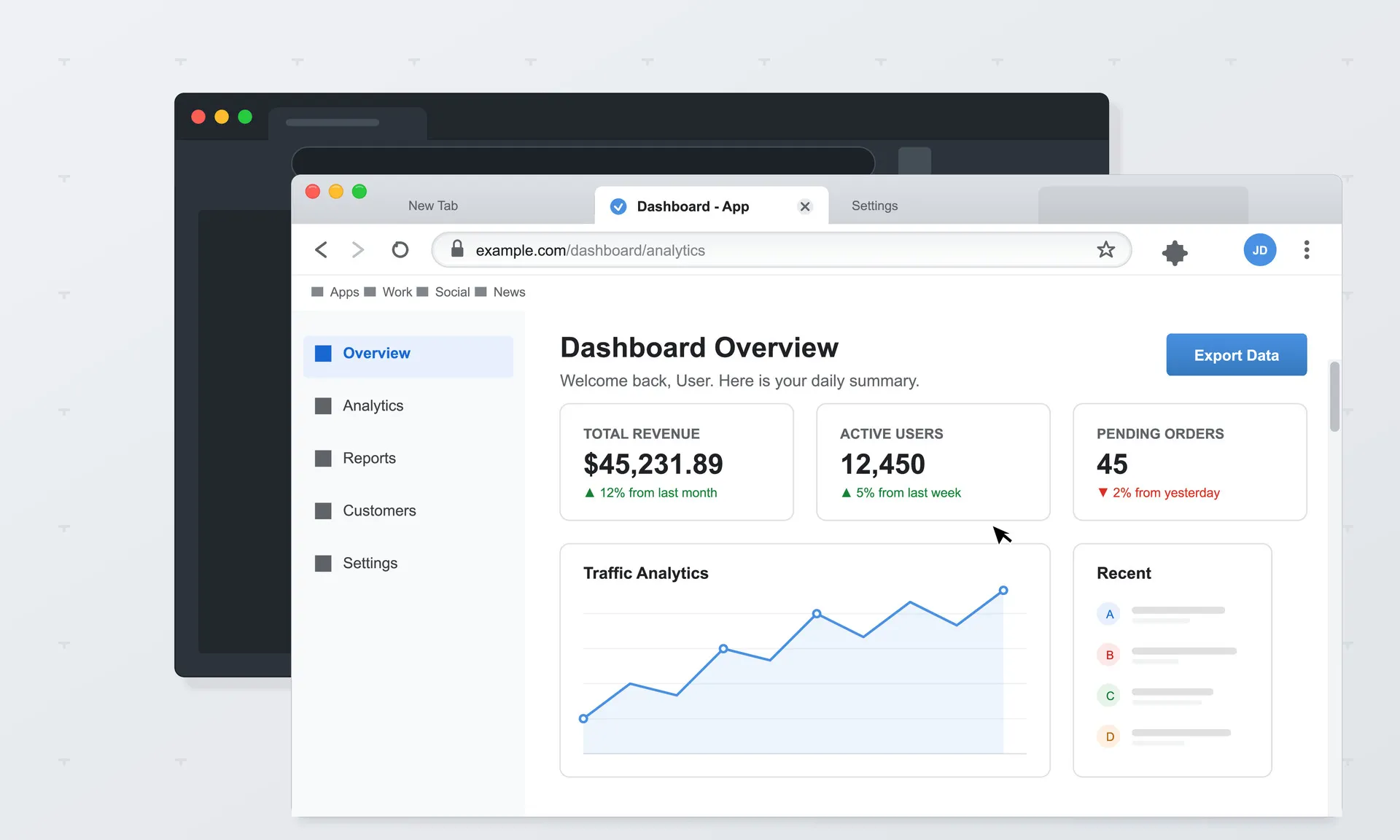Click the blue checkmark favicon on the Dashboard tab
Screen dimensions: 1400x840
618,206
